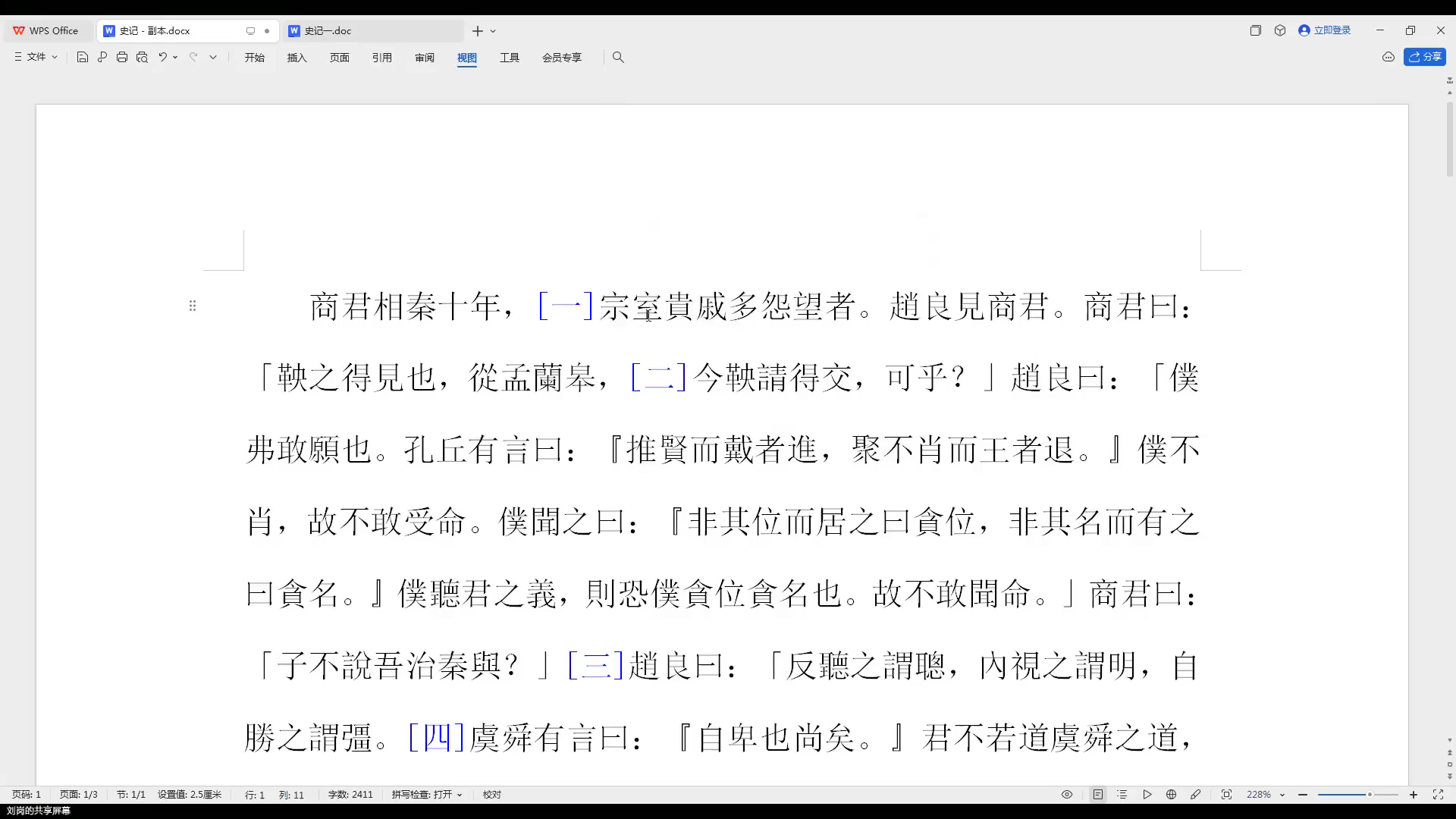Open the 工具 ribbon tab
Viewport: 1456px width, 819px height.
pos(510,58)
